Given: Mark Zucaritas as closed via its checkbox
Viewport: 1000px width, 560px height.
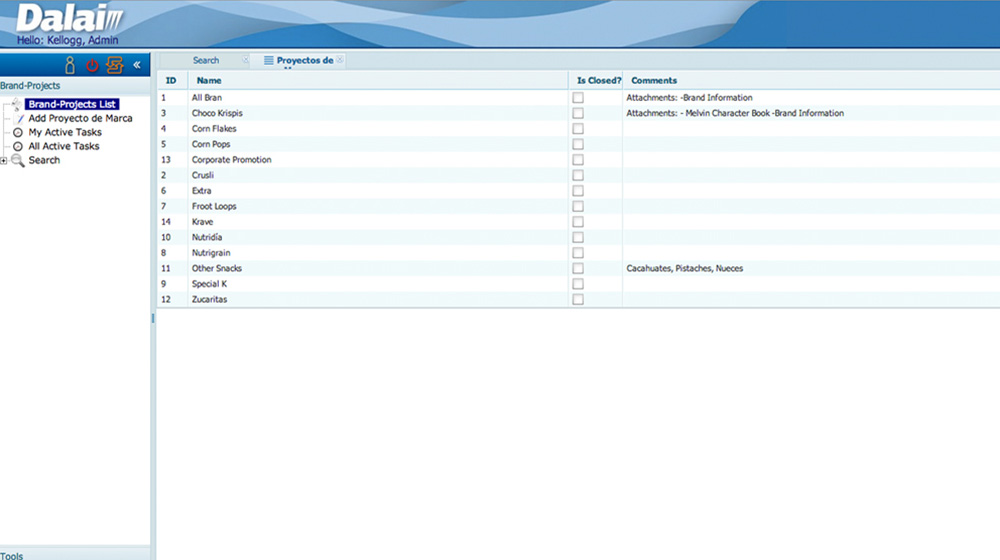Looking at the screenshot, I should pyautogui.click(x=578, y=299).
